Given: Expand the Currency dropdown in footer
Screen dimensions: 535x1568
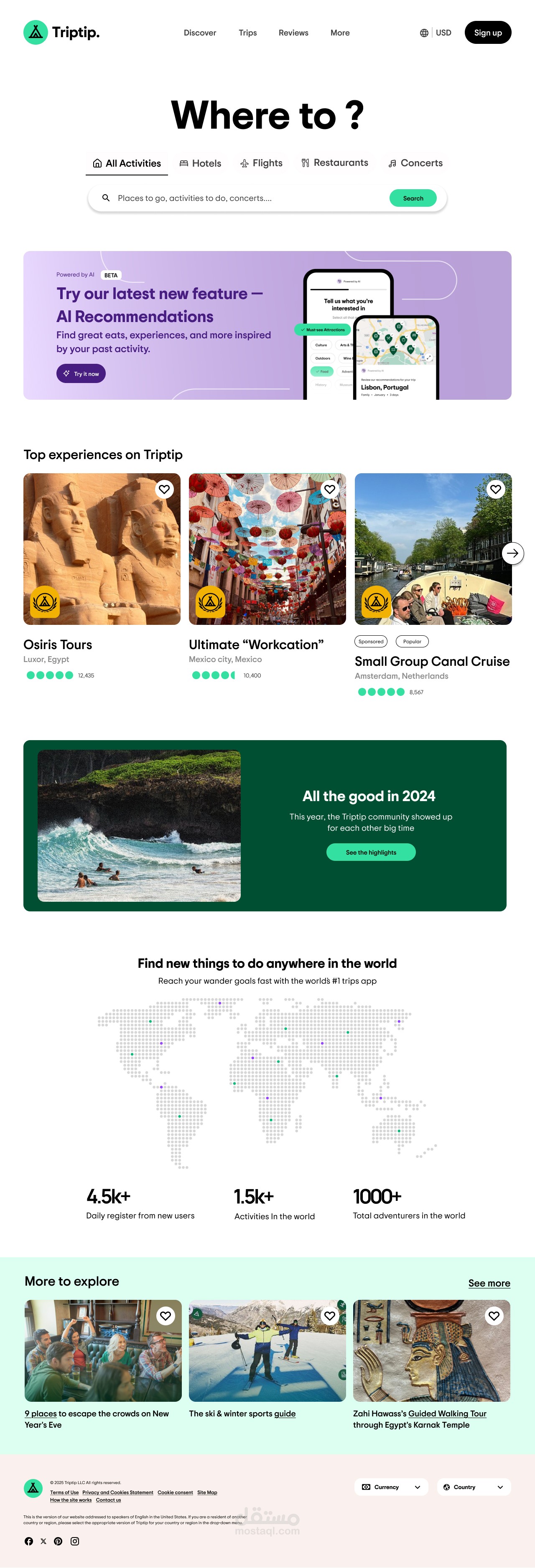Looking at the screenshot, I should coord(391,1487).
